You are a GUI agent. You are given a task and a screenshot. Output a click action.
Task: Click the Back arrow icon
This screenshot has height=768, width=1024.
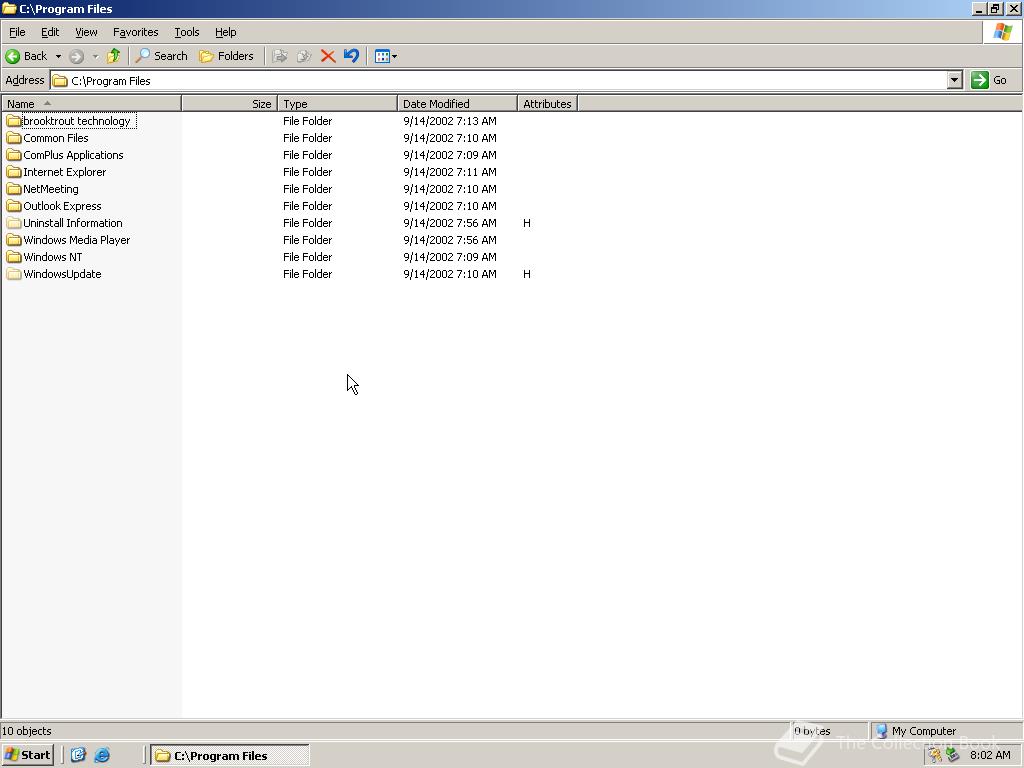(x=12, y=56)
